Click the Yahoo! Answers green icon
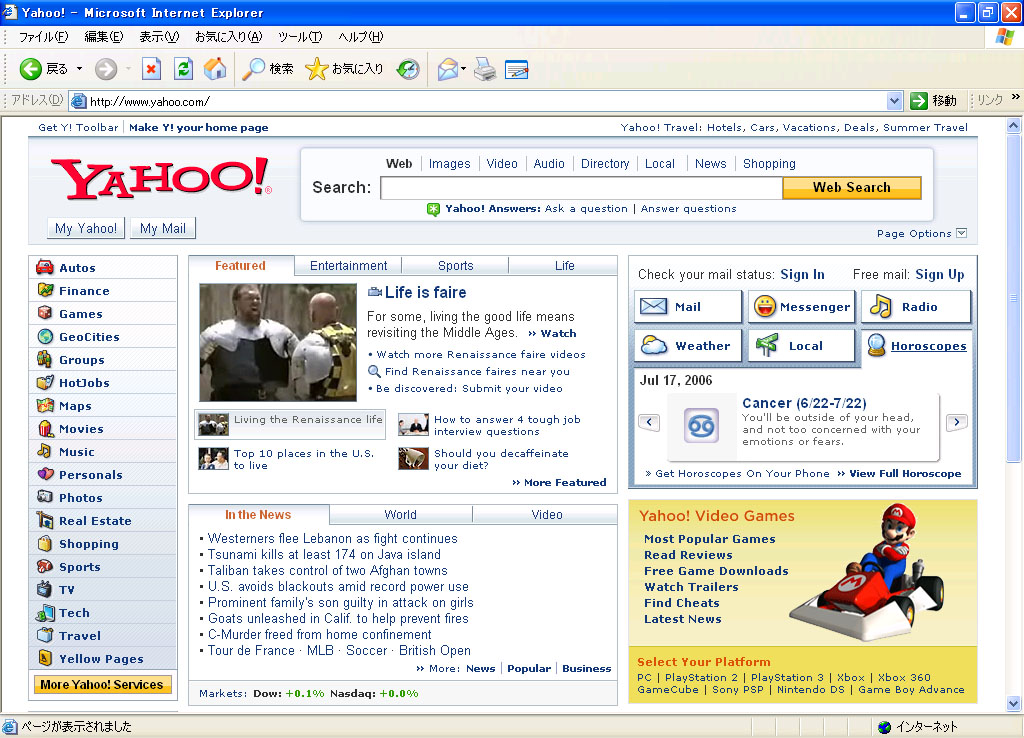This screenshot has height=738, width=1024. (433, 209)
